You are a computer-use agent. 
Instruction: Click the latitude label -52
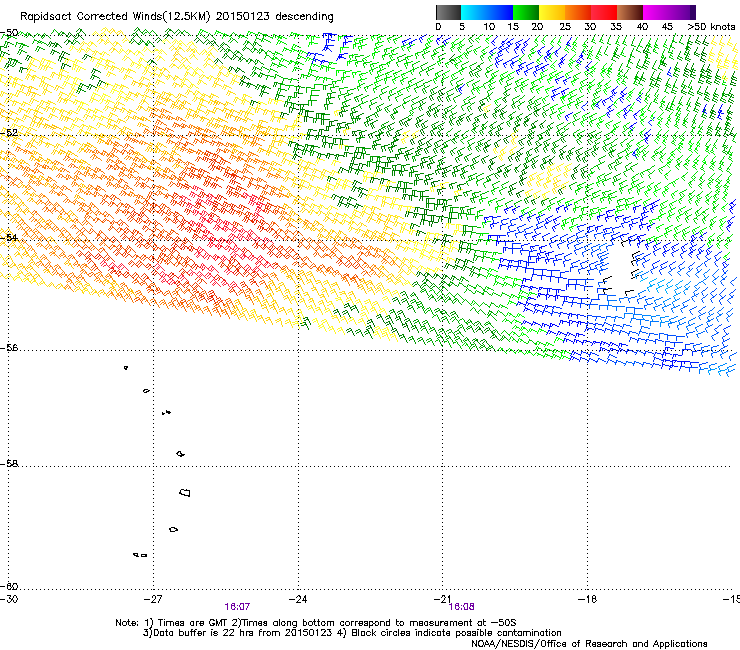(x=9, y=133)
